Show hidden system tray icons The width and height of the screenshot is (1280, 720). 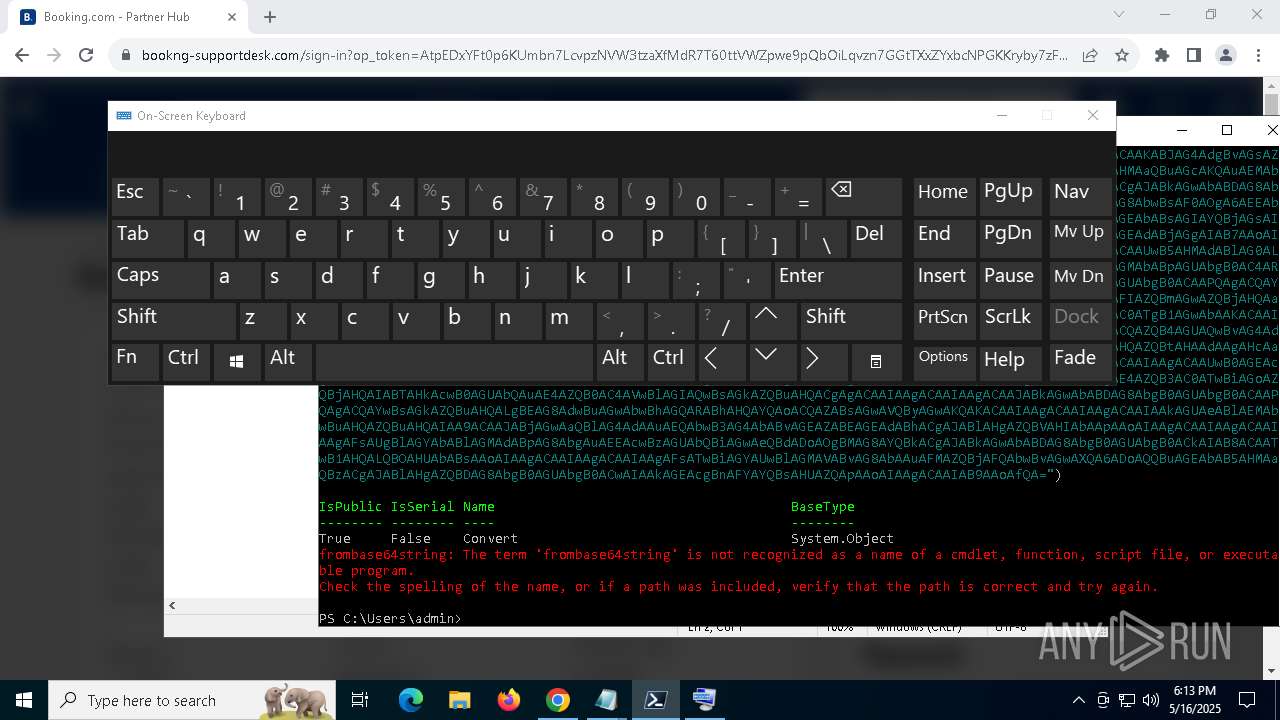point(1078,700)
